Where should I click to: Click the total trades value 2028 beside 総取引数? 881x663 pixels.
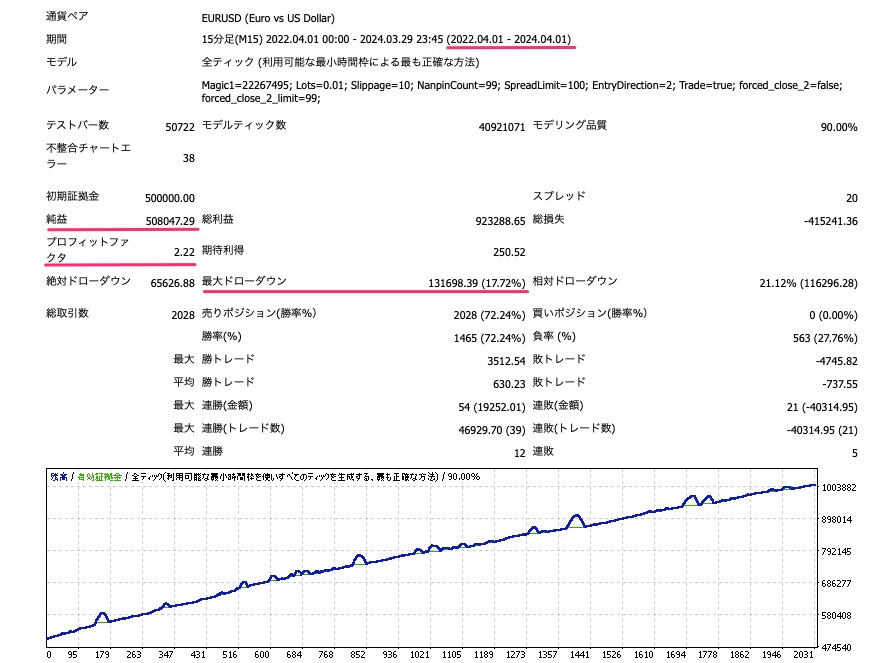pos(183,315)
